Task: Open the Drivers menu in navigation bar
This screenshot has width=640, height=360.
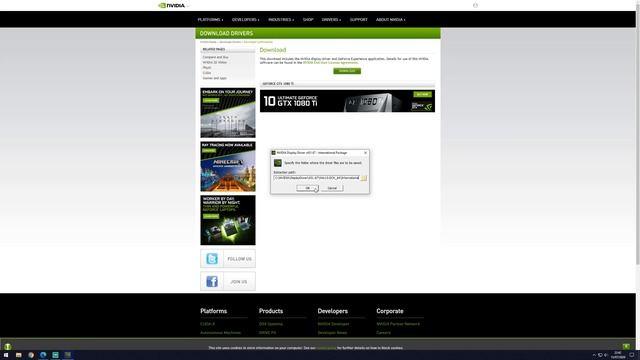Action: tap(331, 20)
